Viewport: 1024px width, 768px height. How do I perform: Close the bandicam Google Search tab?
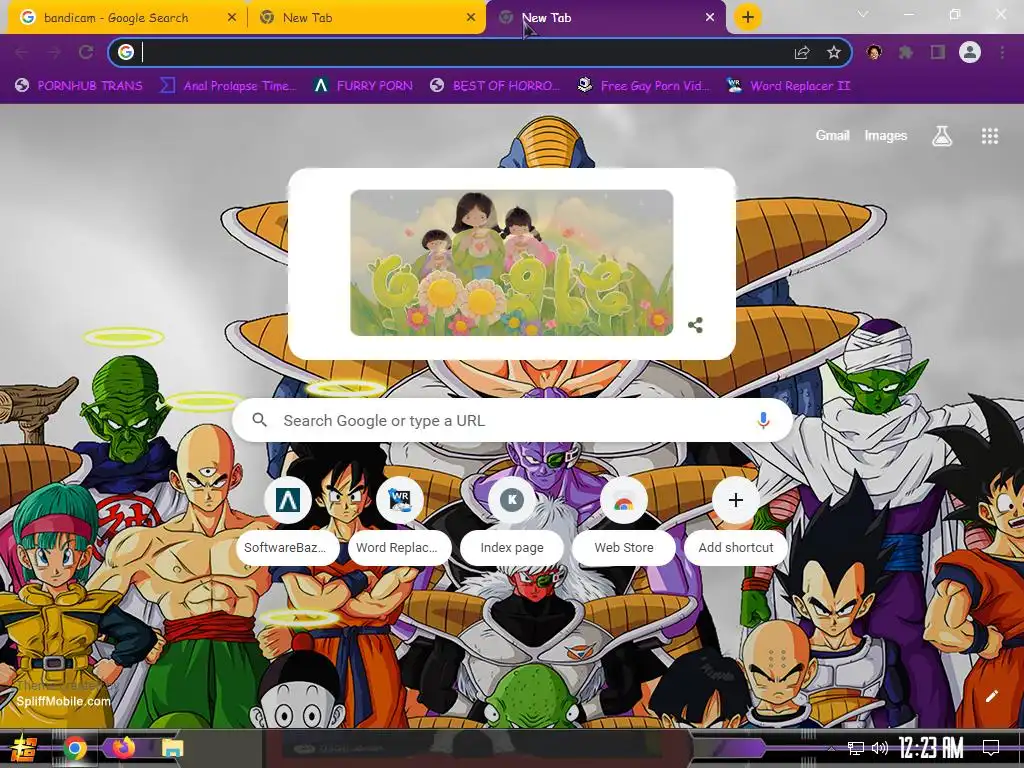tap(231, 18)
